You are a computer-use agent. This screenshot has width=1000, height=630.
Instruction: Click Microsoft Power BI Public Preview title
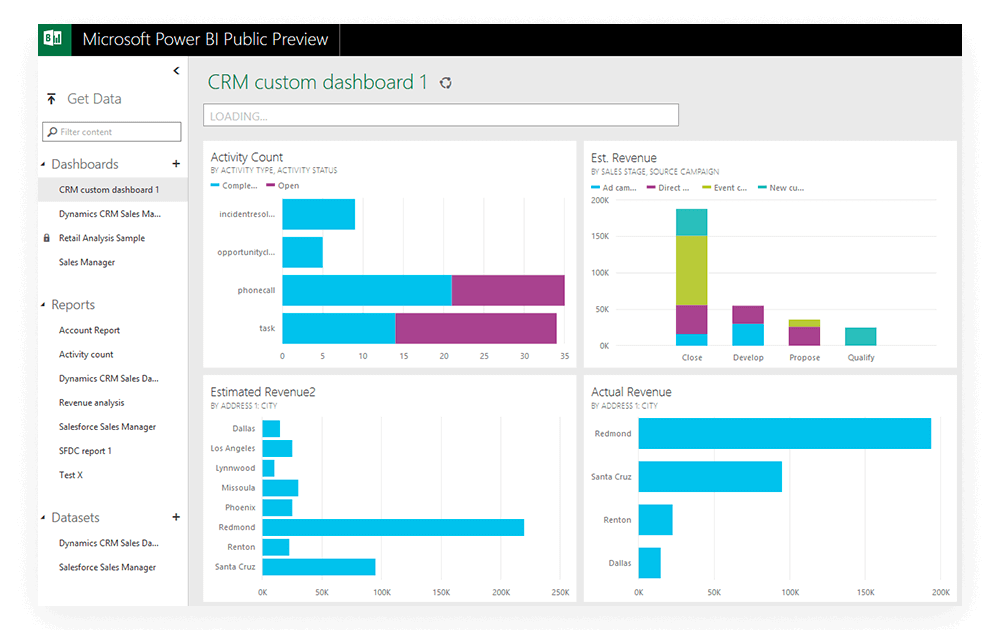[x=205, y=40]
